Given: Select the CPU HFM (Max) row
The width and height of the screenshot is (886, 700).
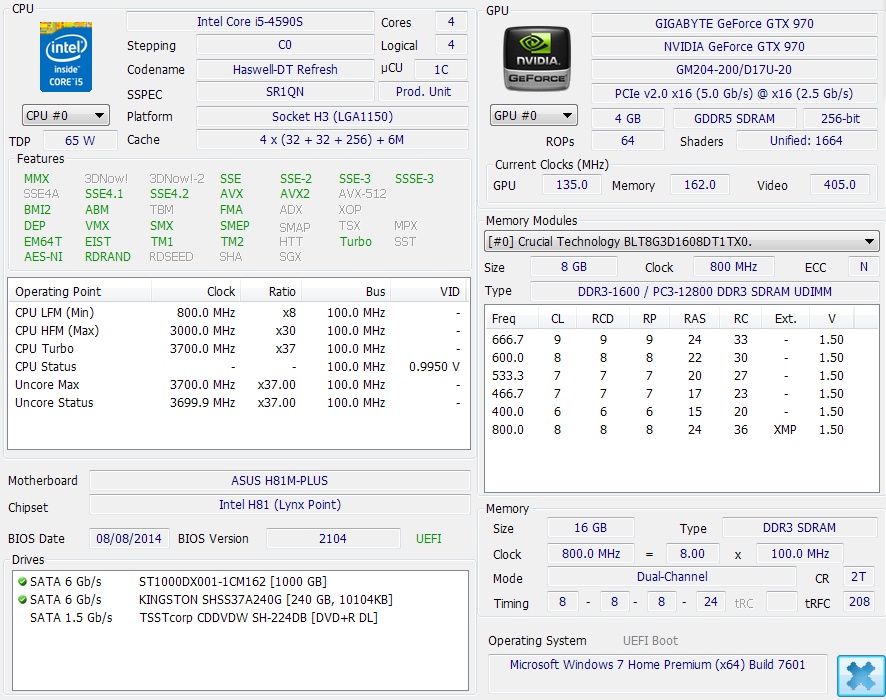Looking at the screenshot, I should pos(238,331).
